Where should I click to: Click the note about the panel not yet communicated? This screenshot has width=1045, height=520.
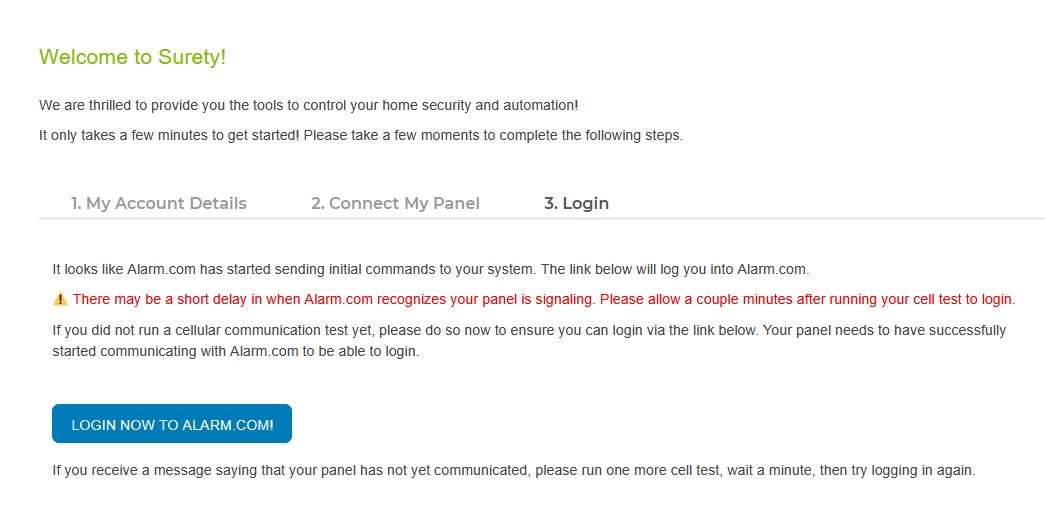click(514, 470)
